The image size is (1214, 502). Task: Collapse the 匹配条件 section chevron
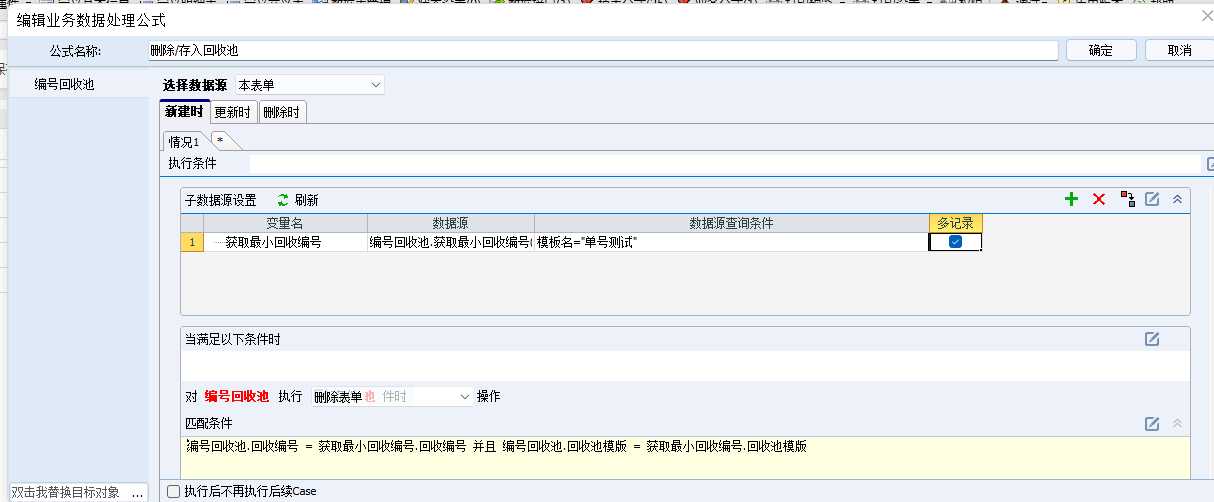1178,424
